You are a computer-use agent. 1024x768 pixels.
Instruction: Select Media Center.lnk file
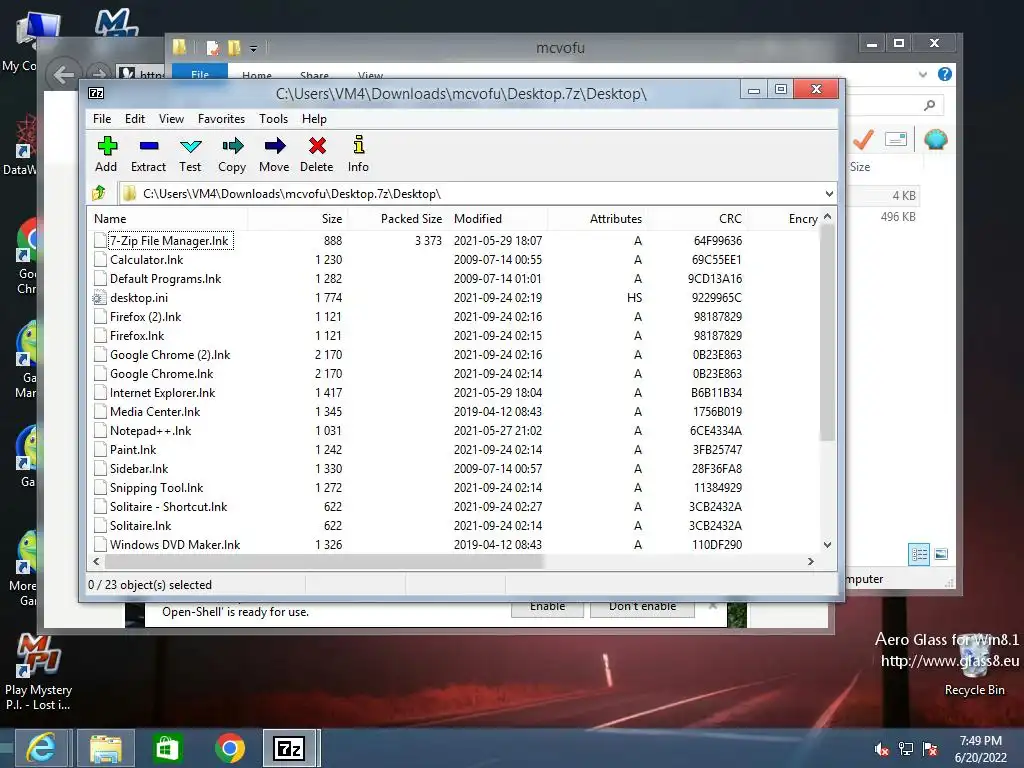pos(155,411)
